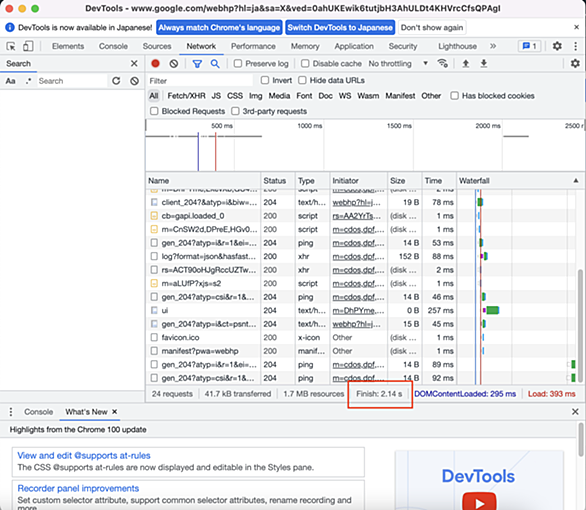Dismiss the language notification bar
586x510 pixels.
click(x=576, y=27)
